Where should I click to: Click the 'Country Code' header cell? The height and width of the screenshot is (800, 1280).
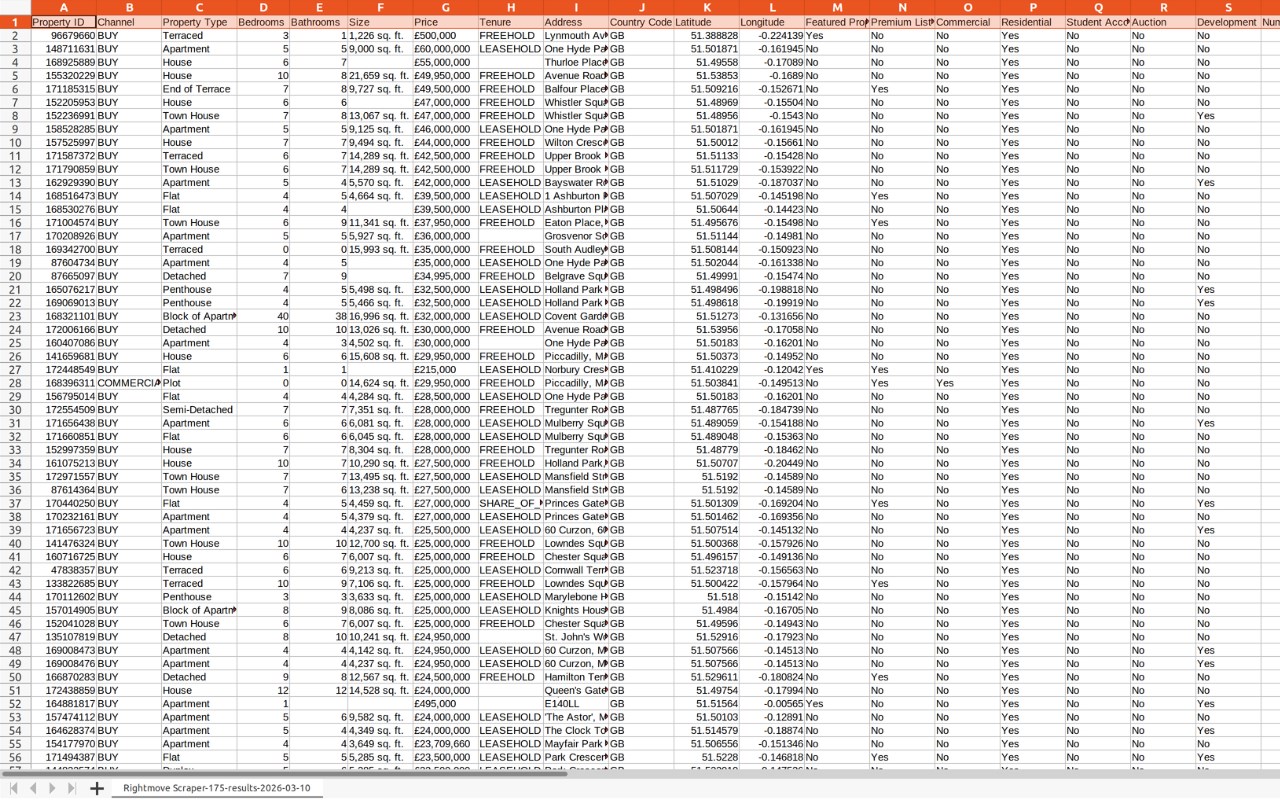(641, 22)
